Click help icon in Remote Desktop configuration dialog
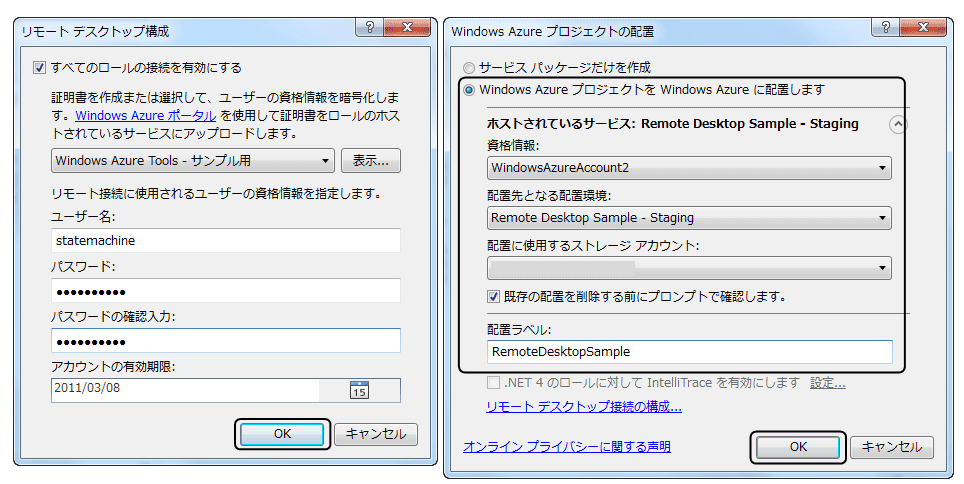 [x=369, y=27]
